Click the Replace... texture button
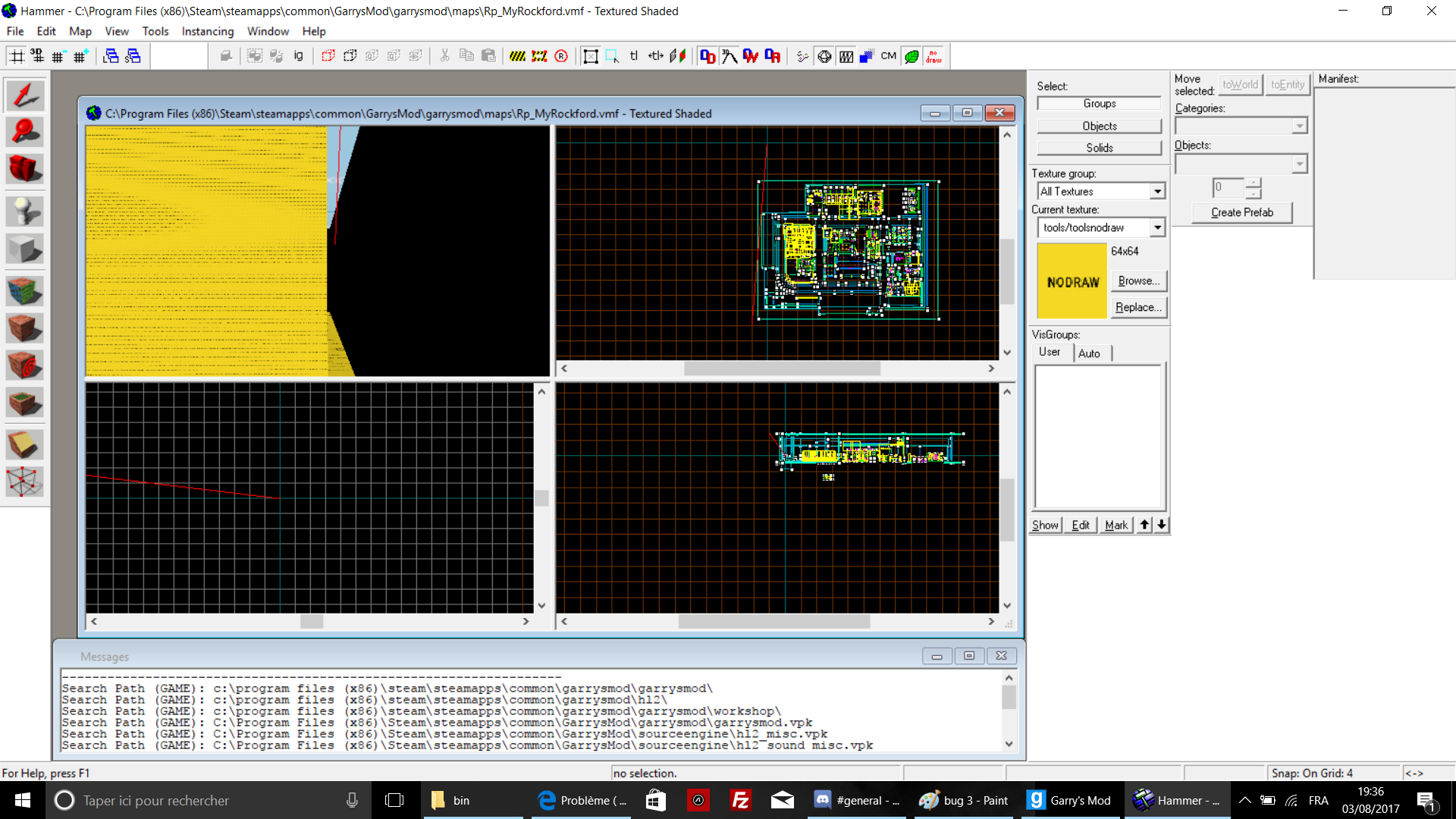 1139,307
